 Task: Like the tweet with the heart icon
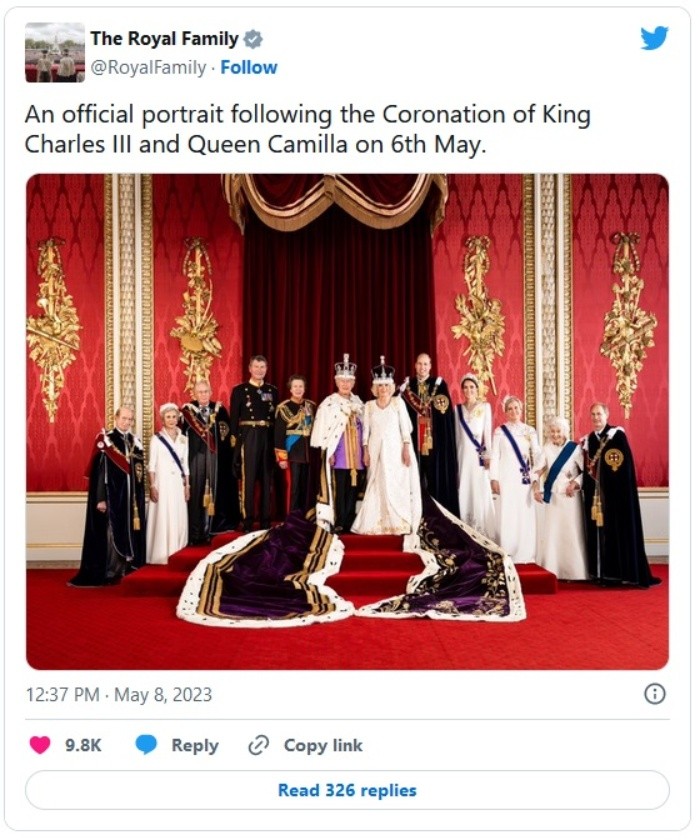40,745
